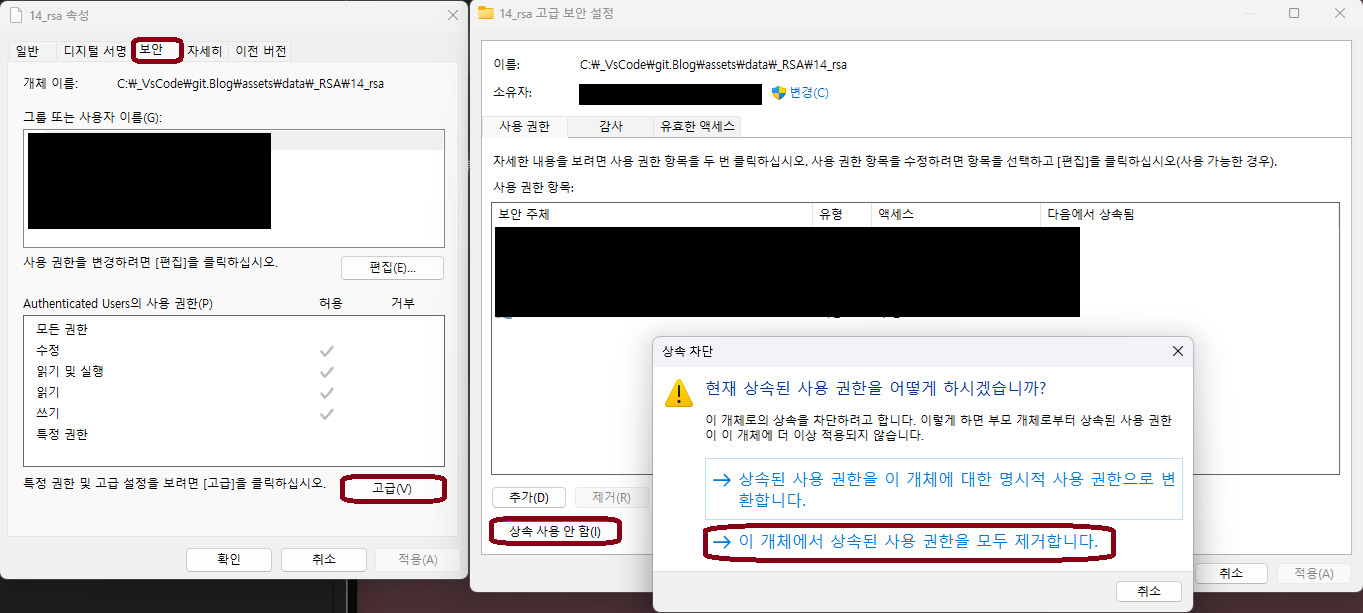Click the file icon in 14_rsa 속성 title bar
This screenshot has width=1363, height=613.
coord(14,14)
